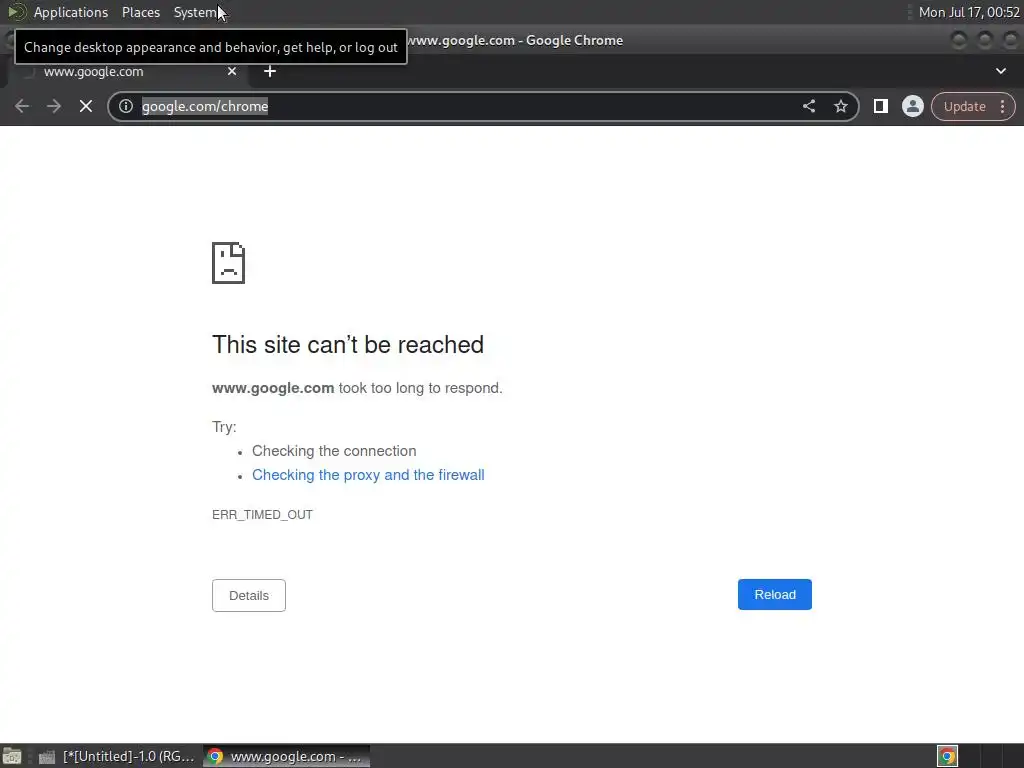
Task: Share this page icon in address bar
Action: [808, 106]
